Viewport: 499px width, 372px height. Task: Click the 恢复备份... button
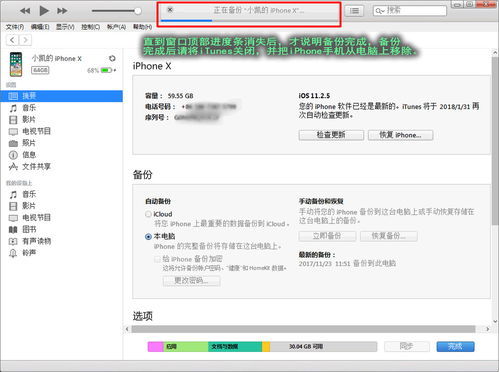coord(389,236)
